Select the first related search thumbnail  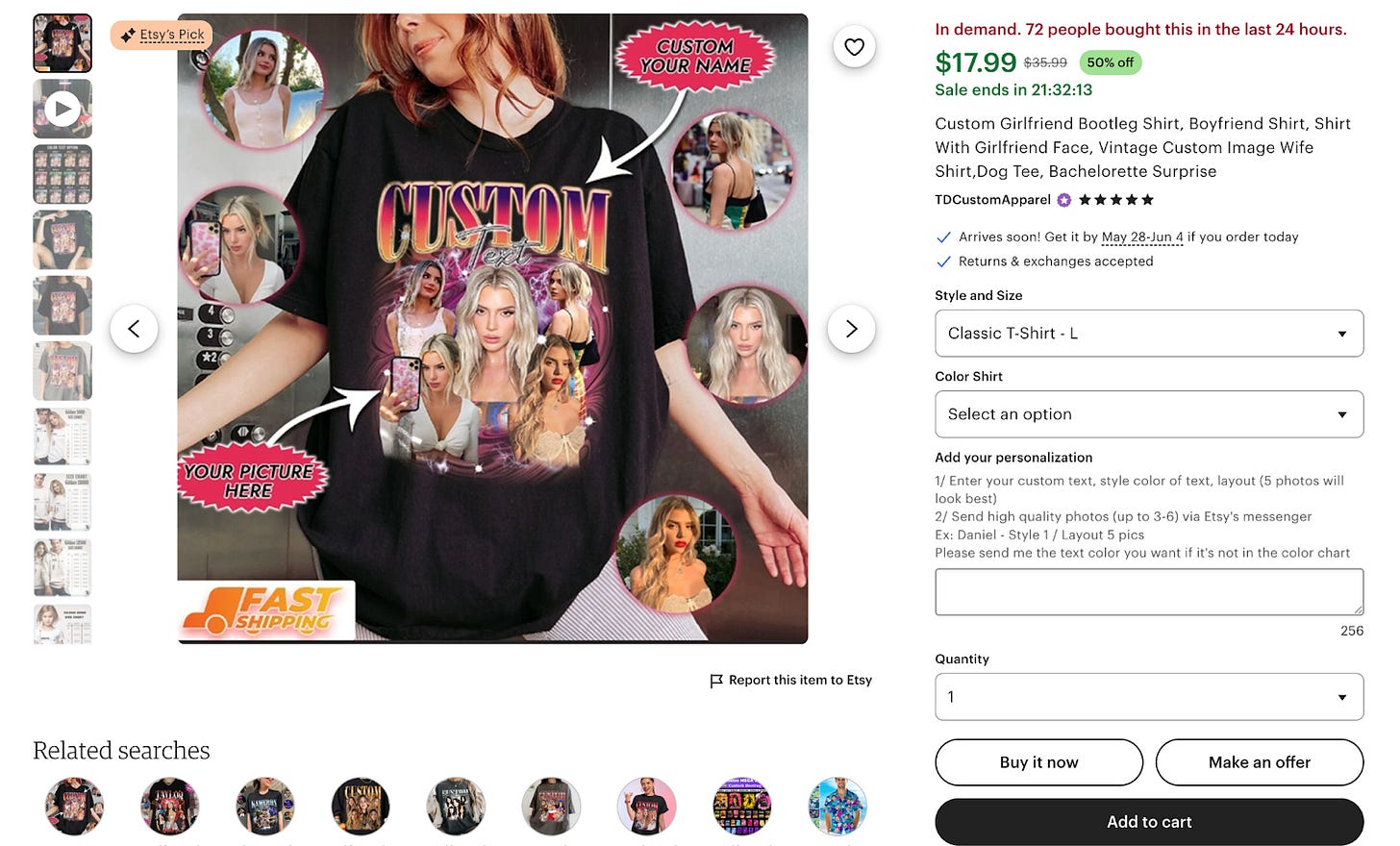[74, 806]
